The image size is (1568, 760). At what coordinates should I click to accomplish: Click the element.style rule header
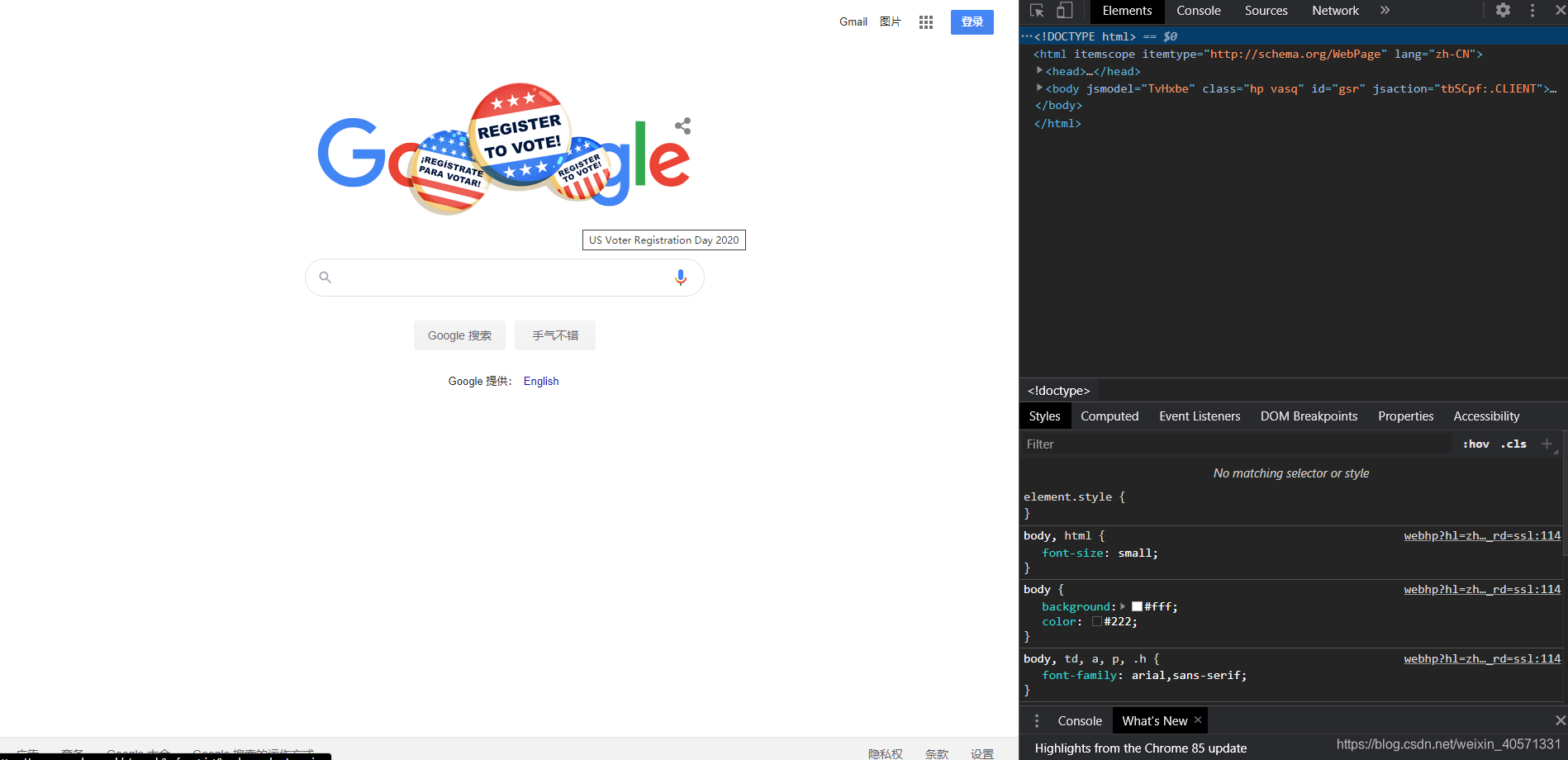(1074, 496)
